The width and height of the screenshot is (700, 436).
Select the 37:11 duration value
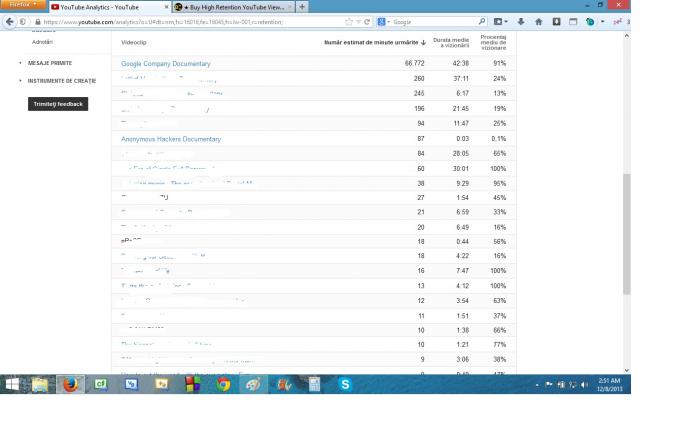(x=461, y=79)
